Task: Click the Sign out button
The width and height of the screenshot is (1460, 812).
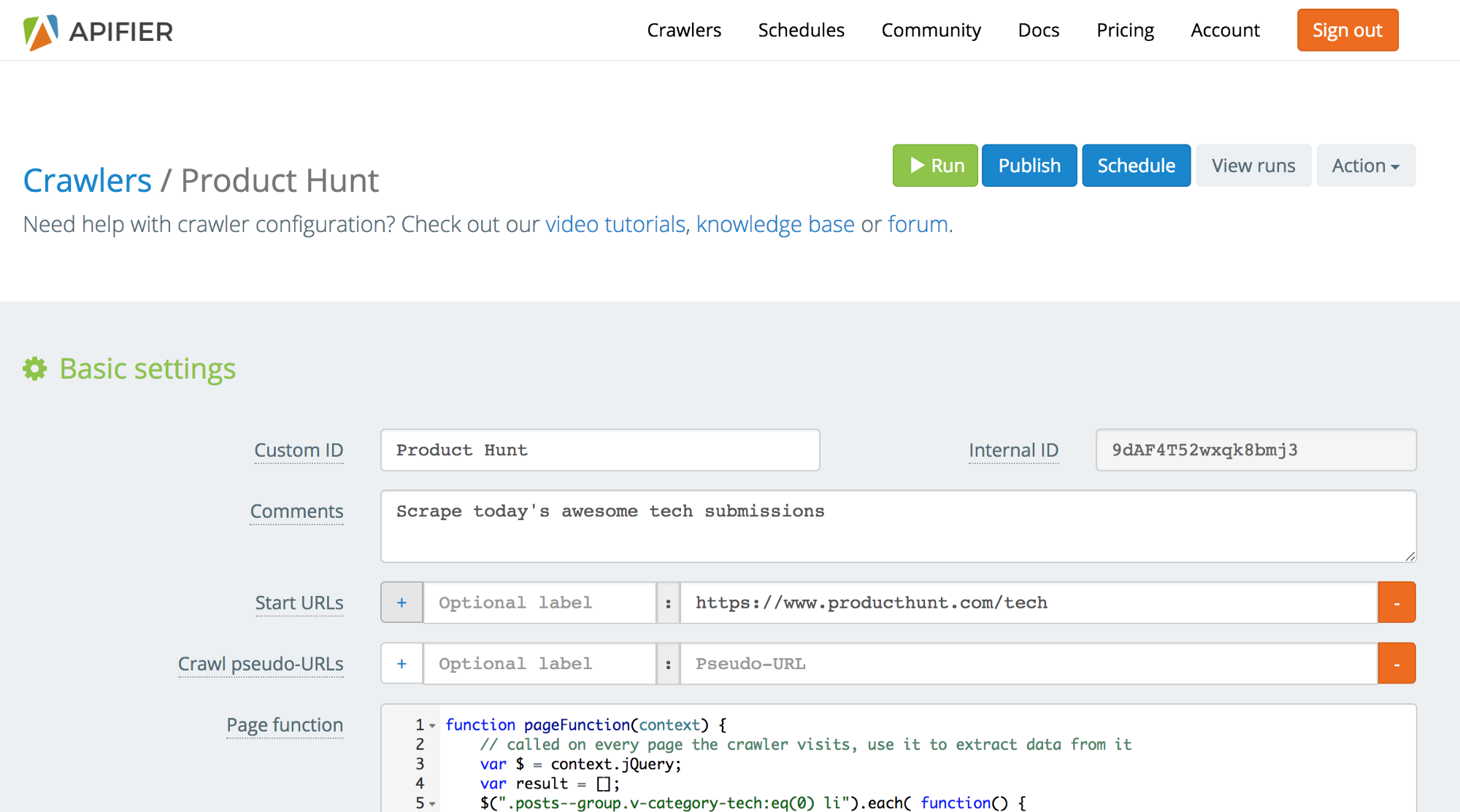Action: tap(1347, 30)
